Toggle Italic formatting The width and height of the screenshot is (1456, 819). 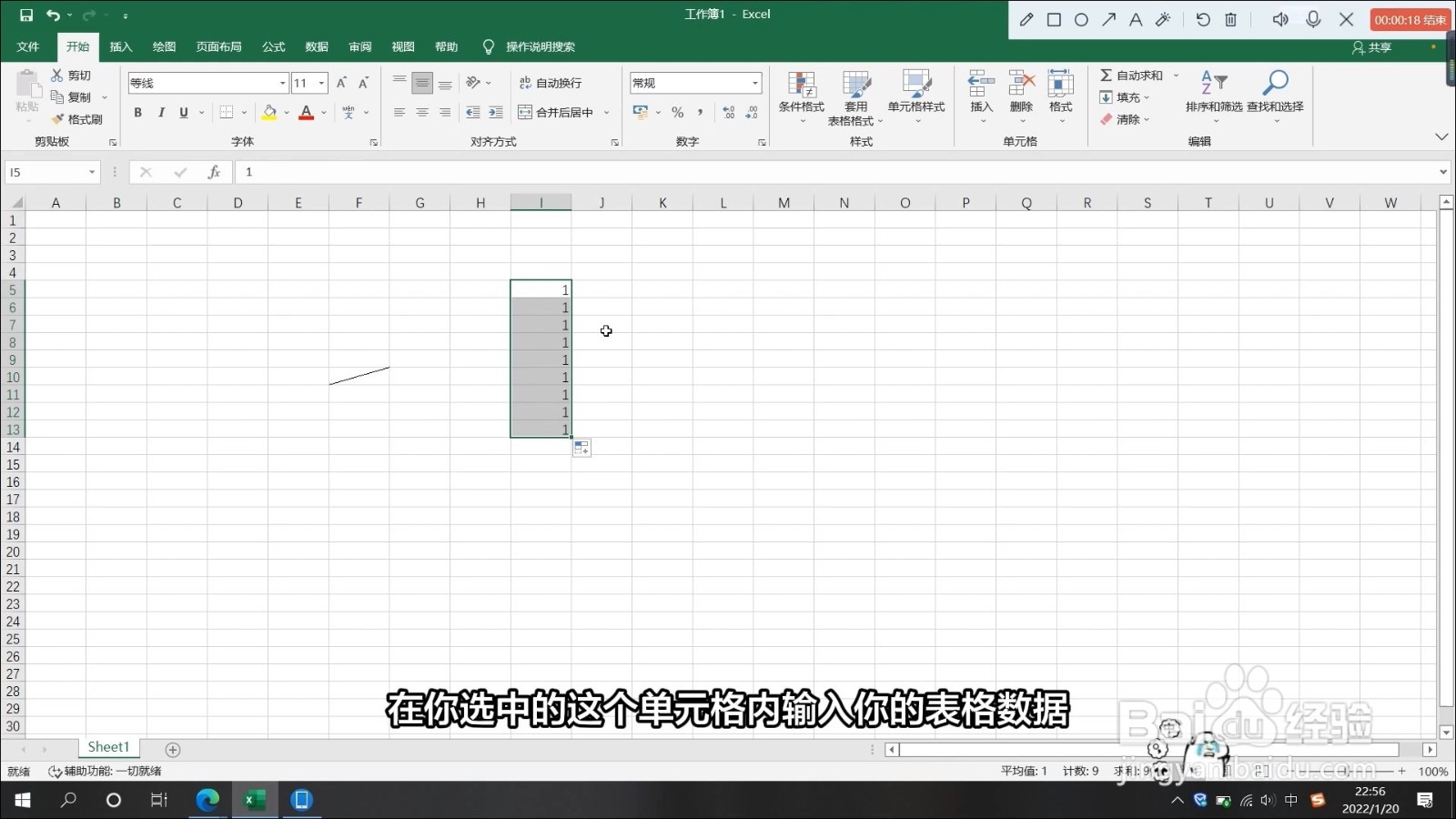[x=161, y=112]
